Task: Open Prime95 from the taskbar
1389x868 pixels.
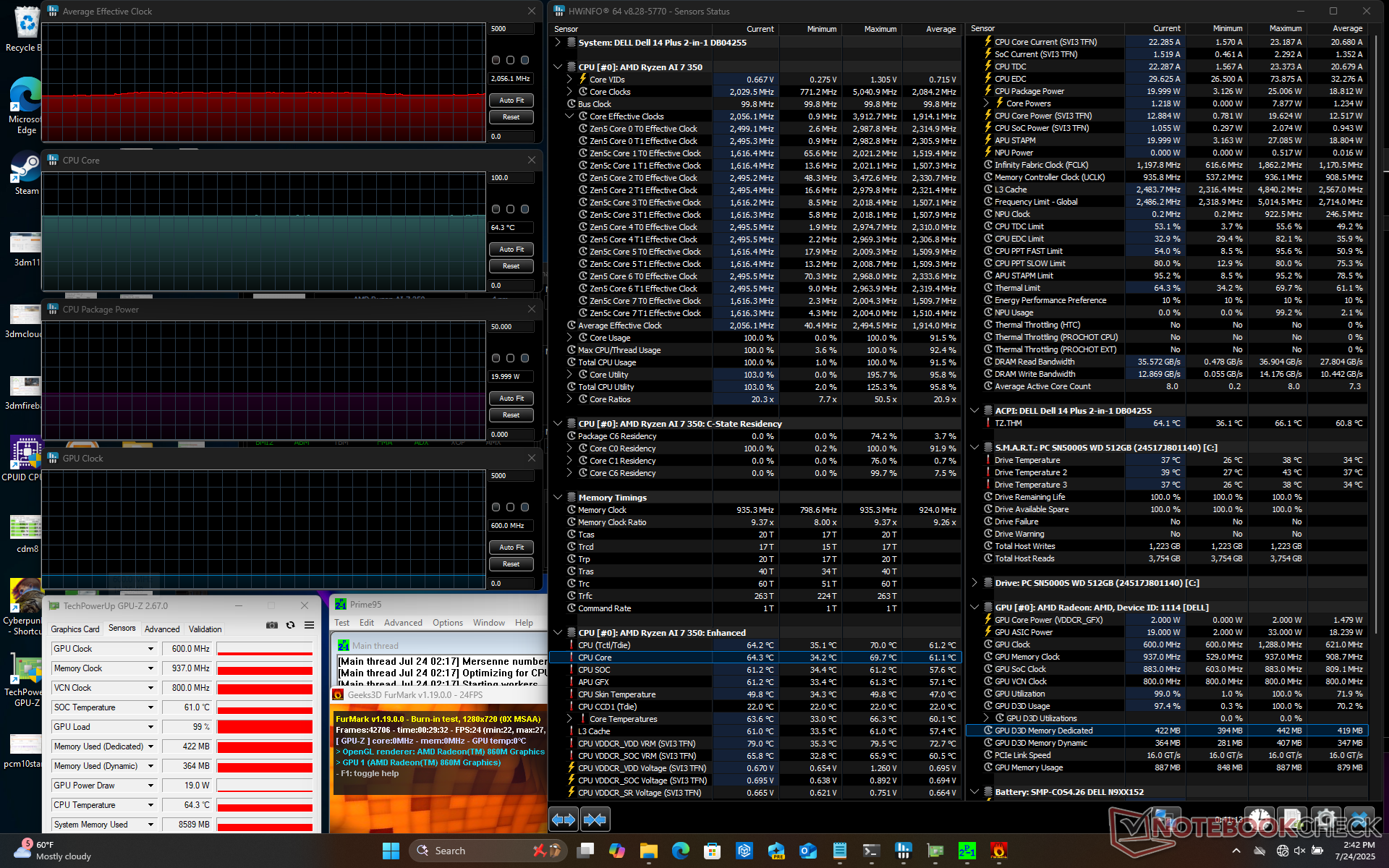Action: pyautogui.click(x=967, y=851)
